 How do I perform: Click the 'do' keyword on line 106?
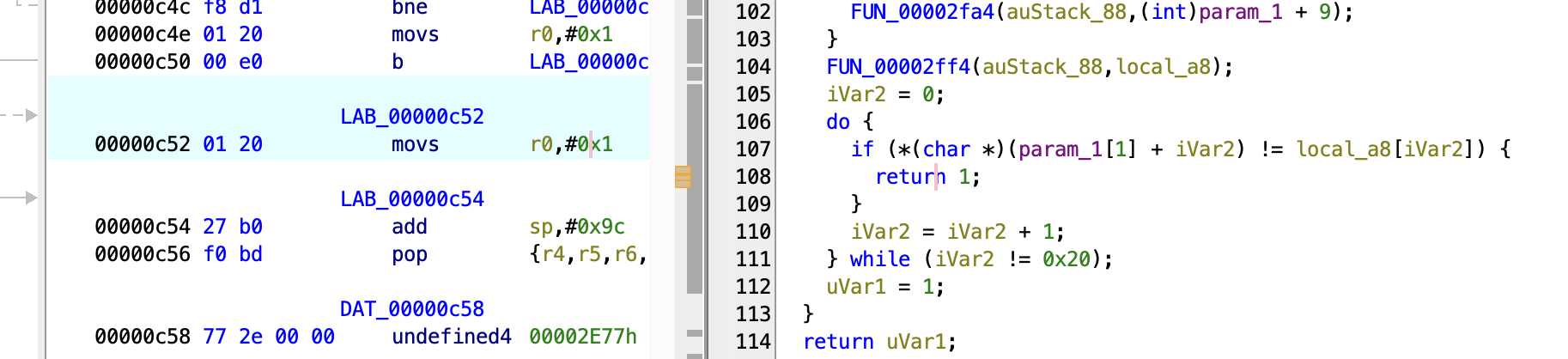838,122
